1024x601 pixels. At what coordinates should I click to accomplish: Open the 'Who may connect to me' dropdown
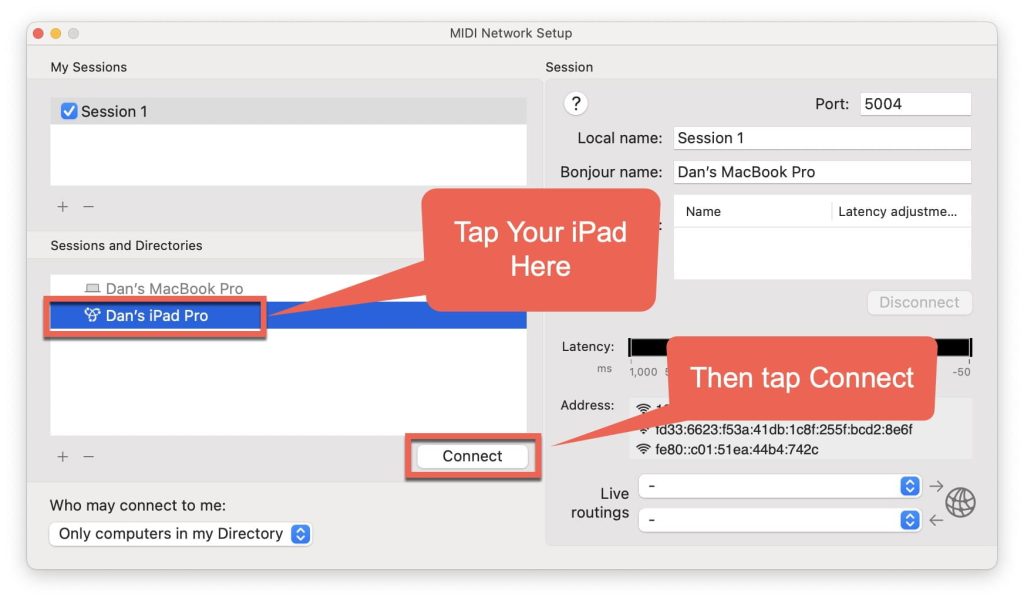(x=180, y=534)
